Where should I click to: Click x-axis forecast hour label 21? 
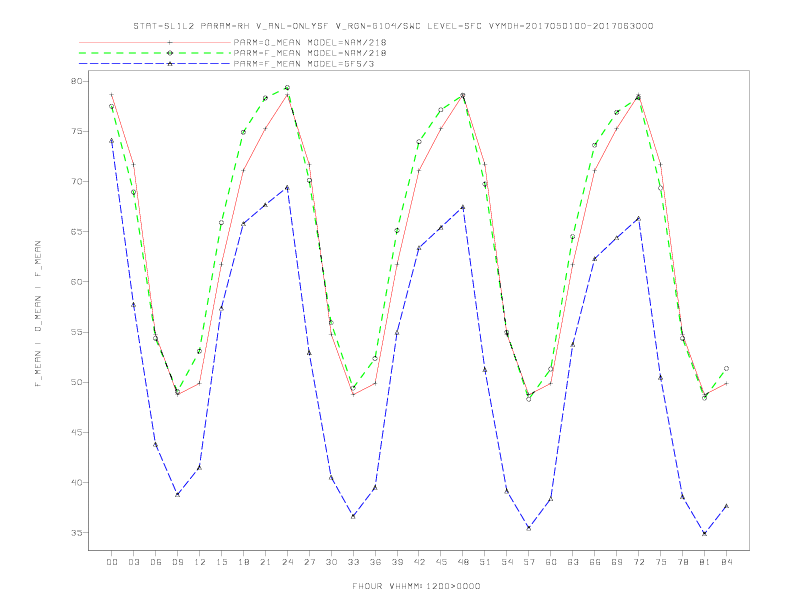(x=265, y=562)
